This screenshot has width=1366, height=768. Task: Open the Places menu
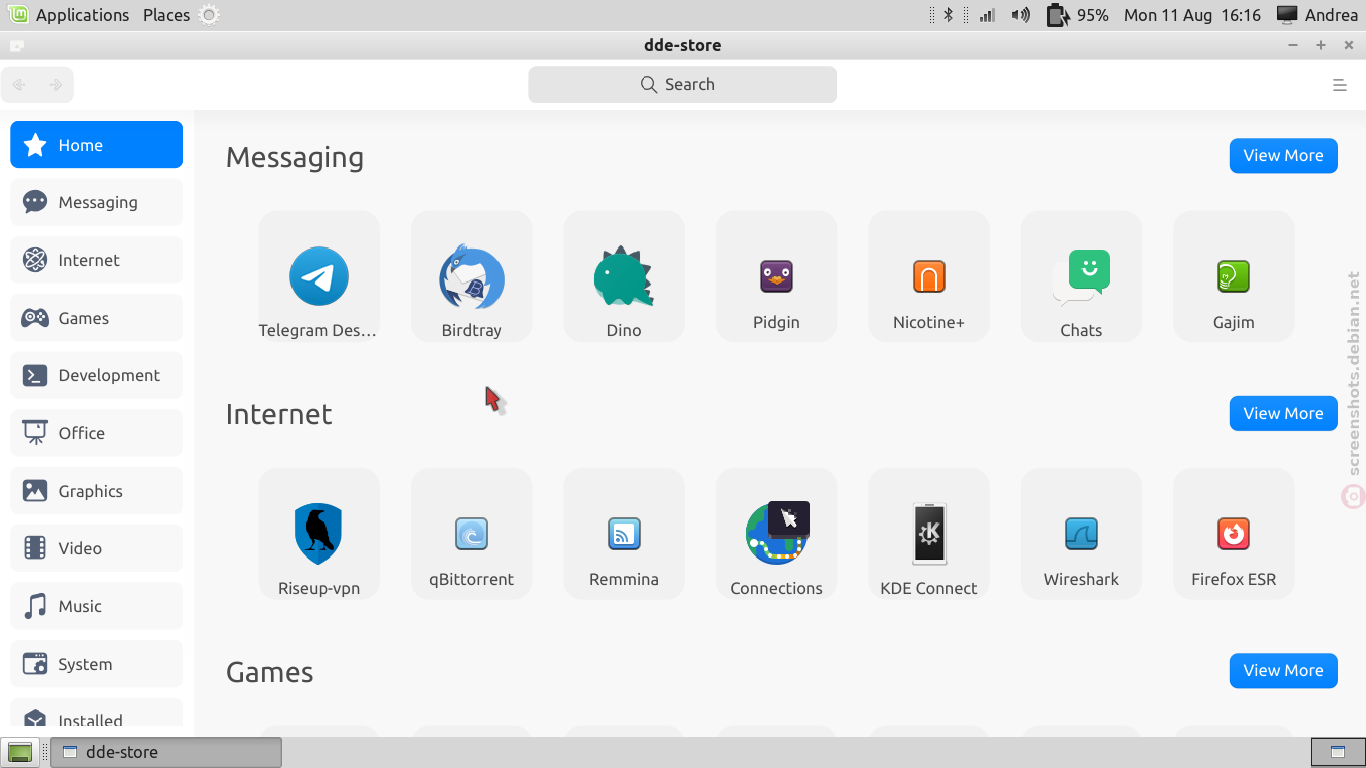166,15
